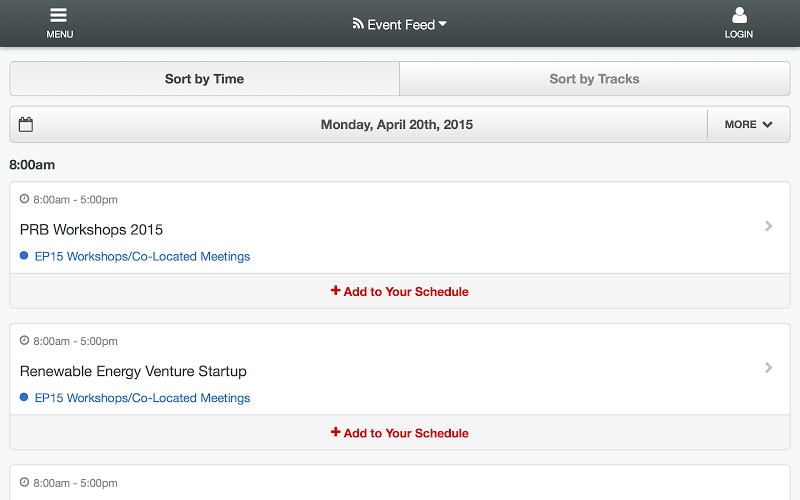
Task: Click clock icon on PRB Workshops card
Action: tap(24, 199)
